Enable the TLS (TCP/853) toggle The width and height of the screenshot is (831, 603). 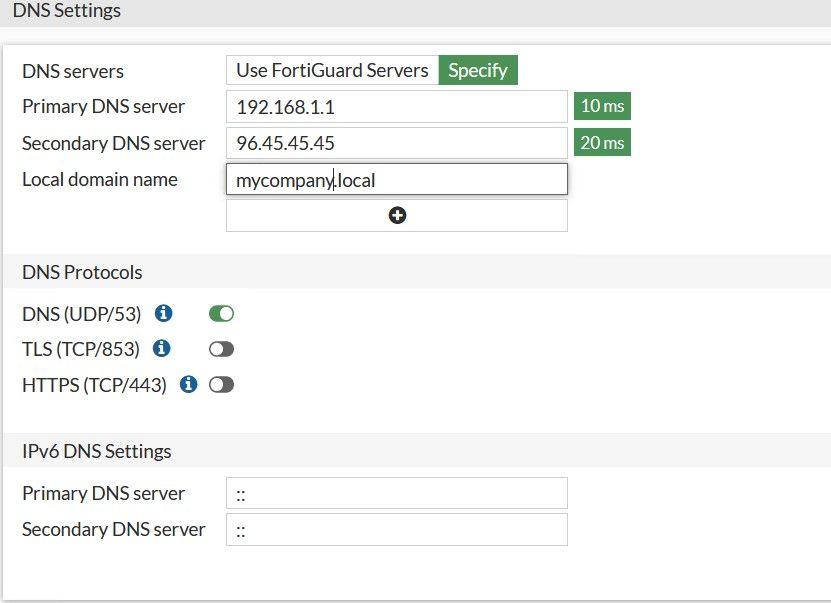click(x=221, y=349)
